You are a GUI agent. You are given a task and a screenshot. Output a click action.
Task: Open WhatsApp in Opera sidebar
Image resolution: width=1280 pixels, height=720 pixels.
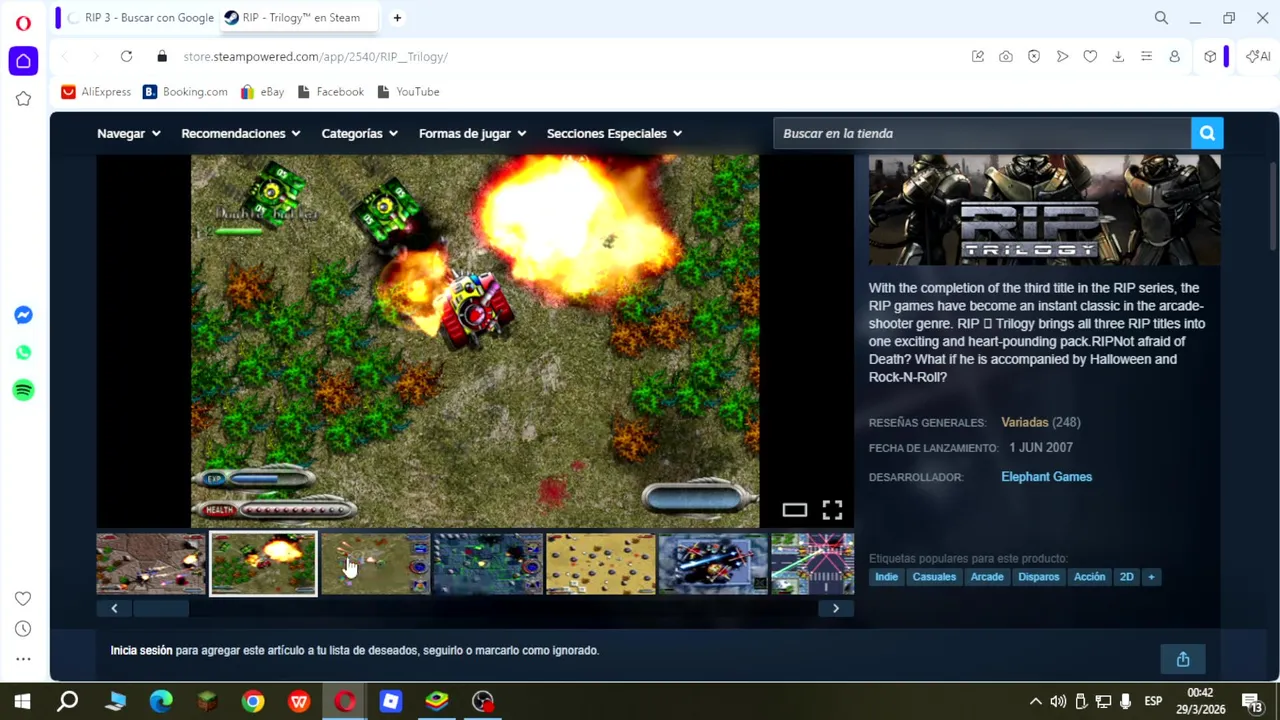pyautogui.click(x=23, y=352)
